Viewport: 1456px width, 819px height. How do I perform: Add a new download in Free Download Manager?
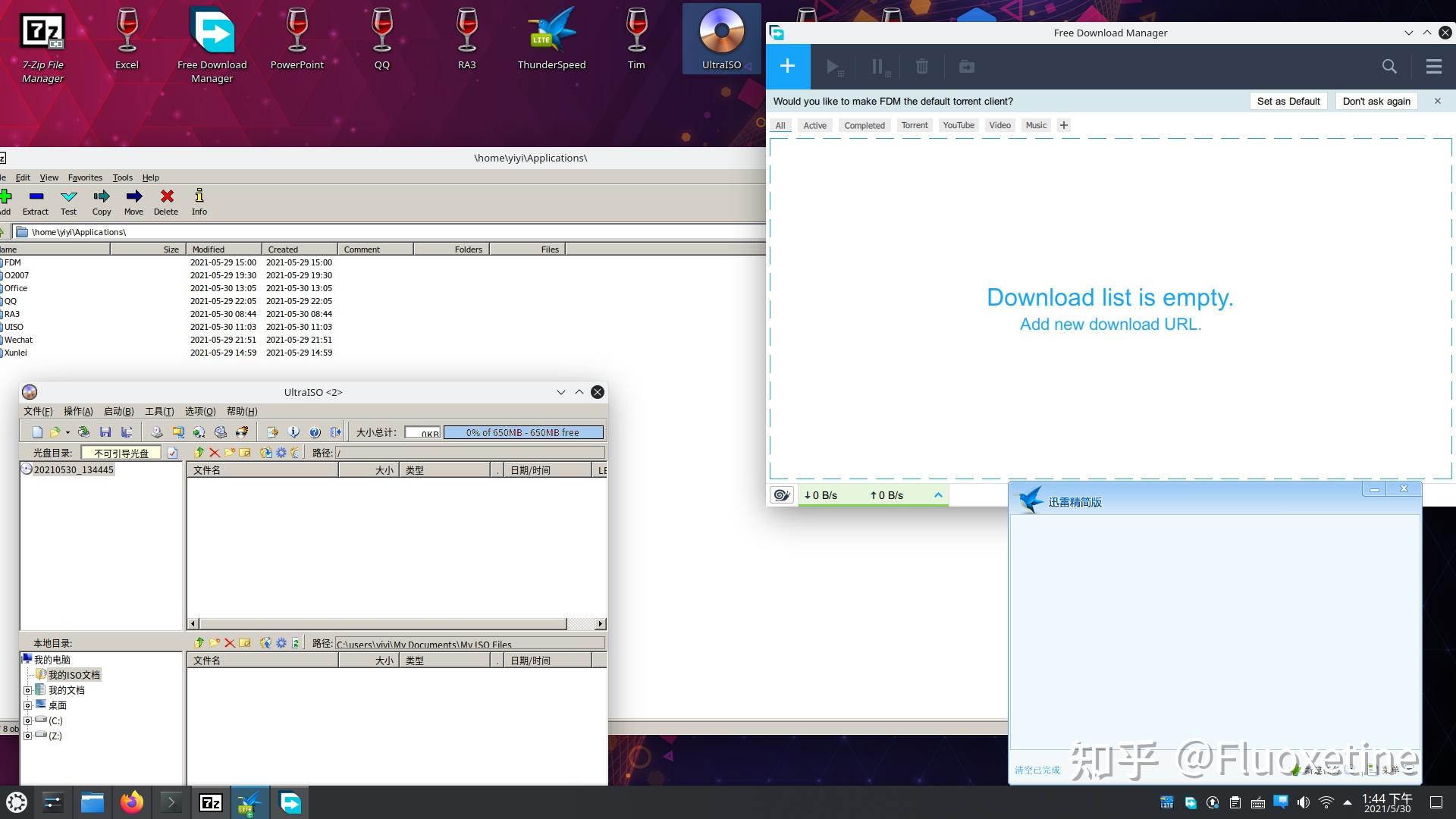click(x=788, y=67)
